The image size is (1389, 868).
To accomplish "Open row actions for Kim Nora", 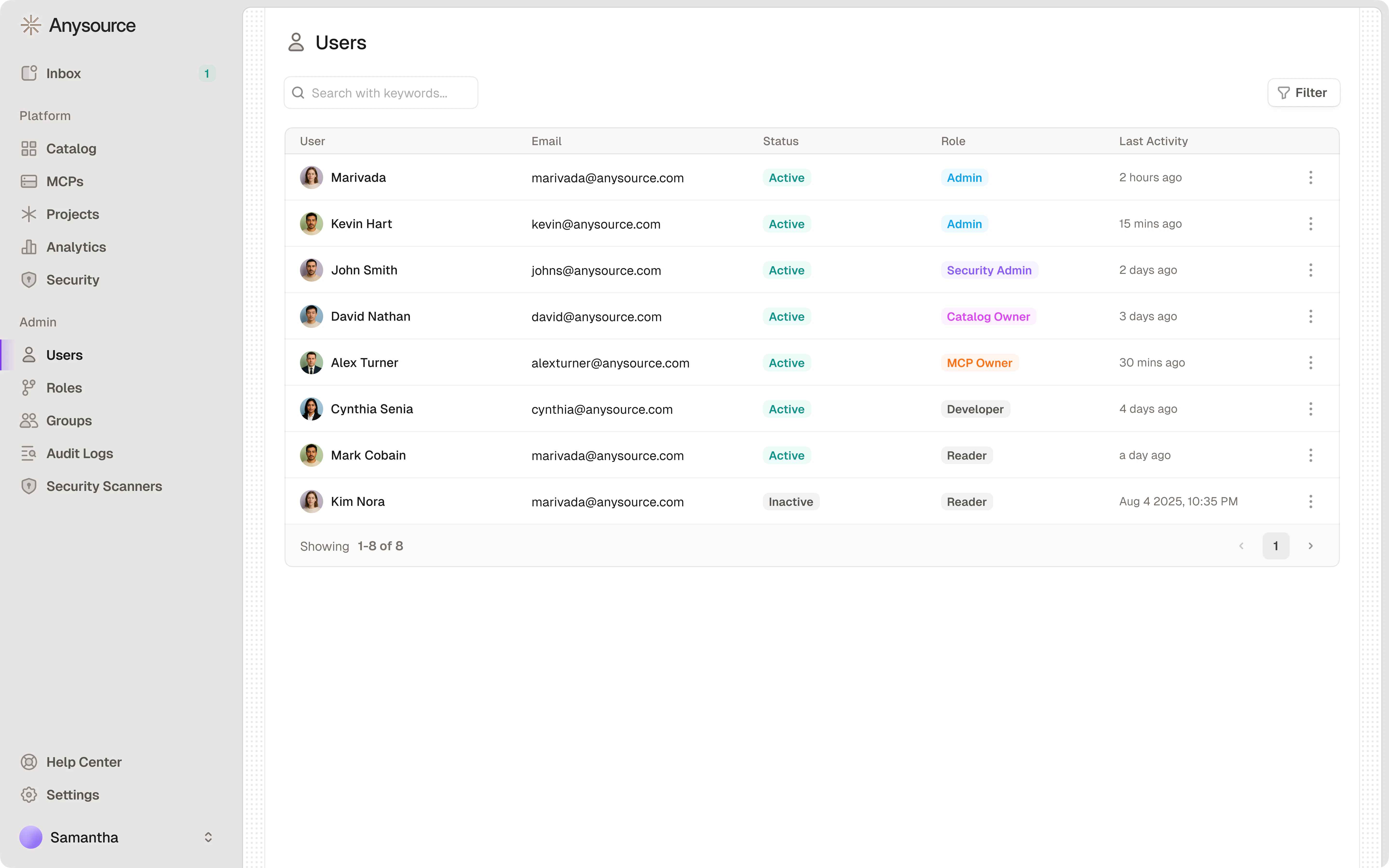I will (1310, 502).
